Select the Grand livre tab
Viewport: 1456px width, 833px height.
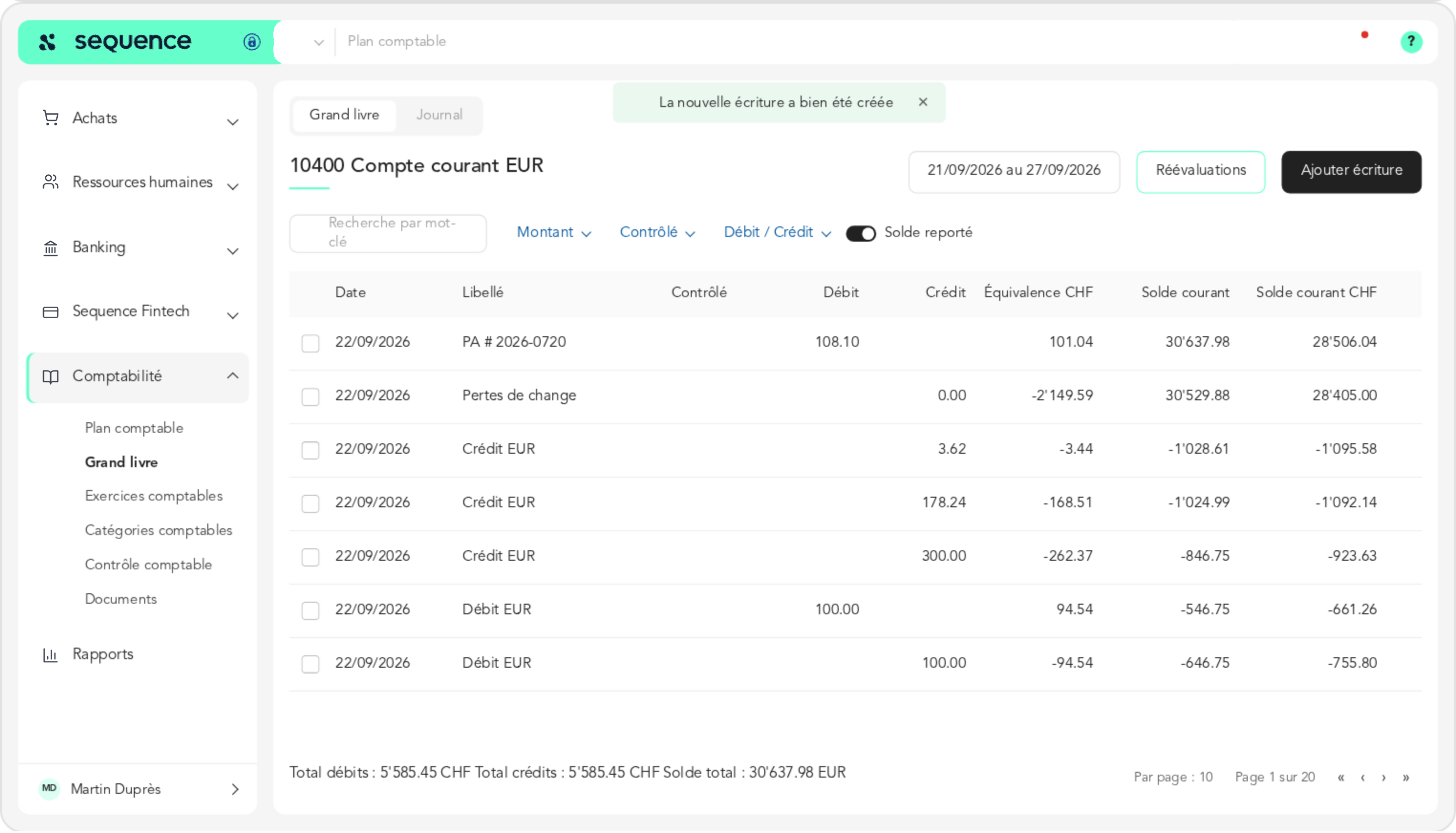pos(344,115)
